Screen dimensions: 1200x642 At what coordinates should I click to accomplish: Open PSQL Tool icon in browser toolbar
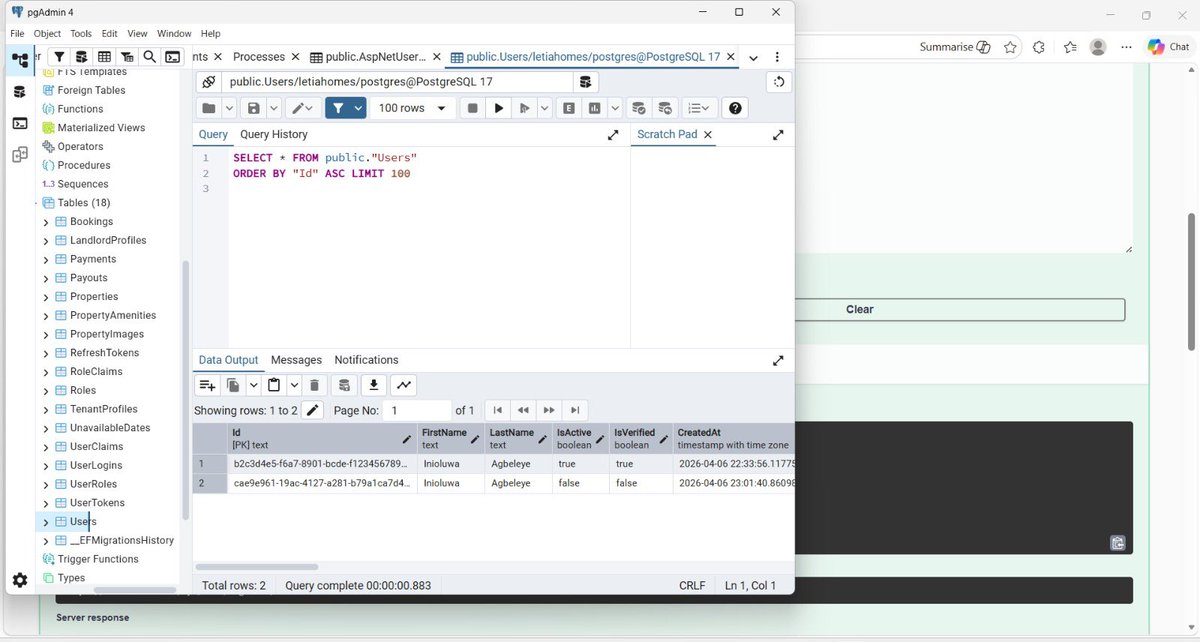[173, 57]
